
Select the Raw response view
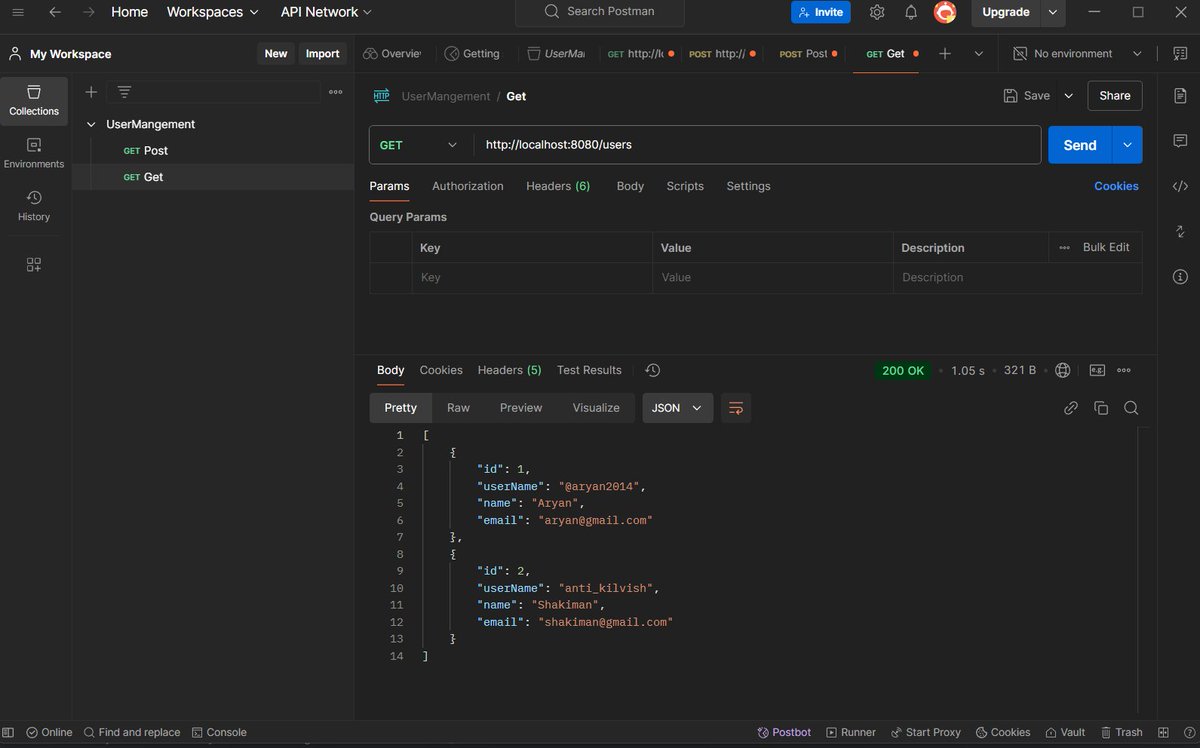[x=458, y=408]
